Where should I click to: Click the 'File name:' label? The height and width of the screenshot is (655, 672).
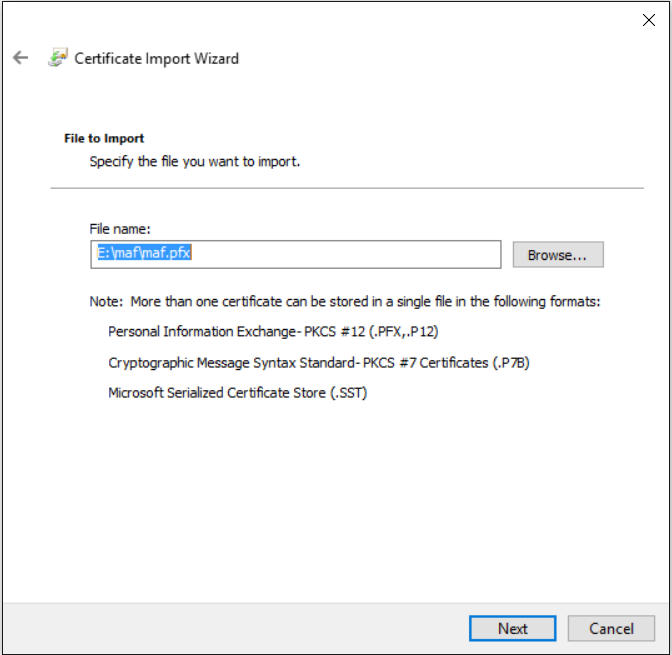tap(120, 229)
